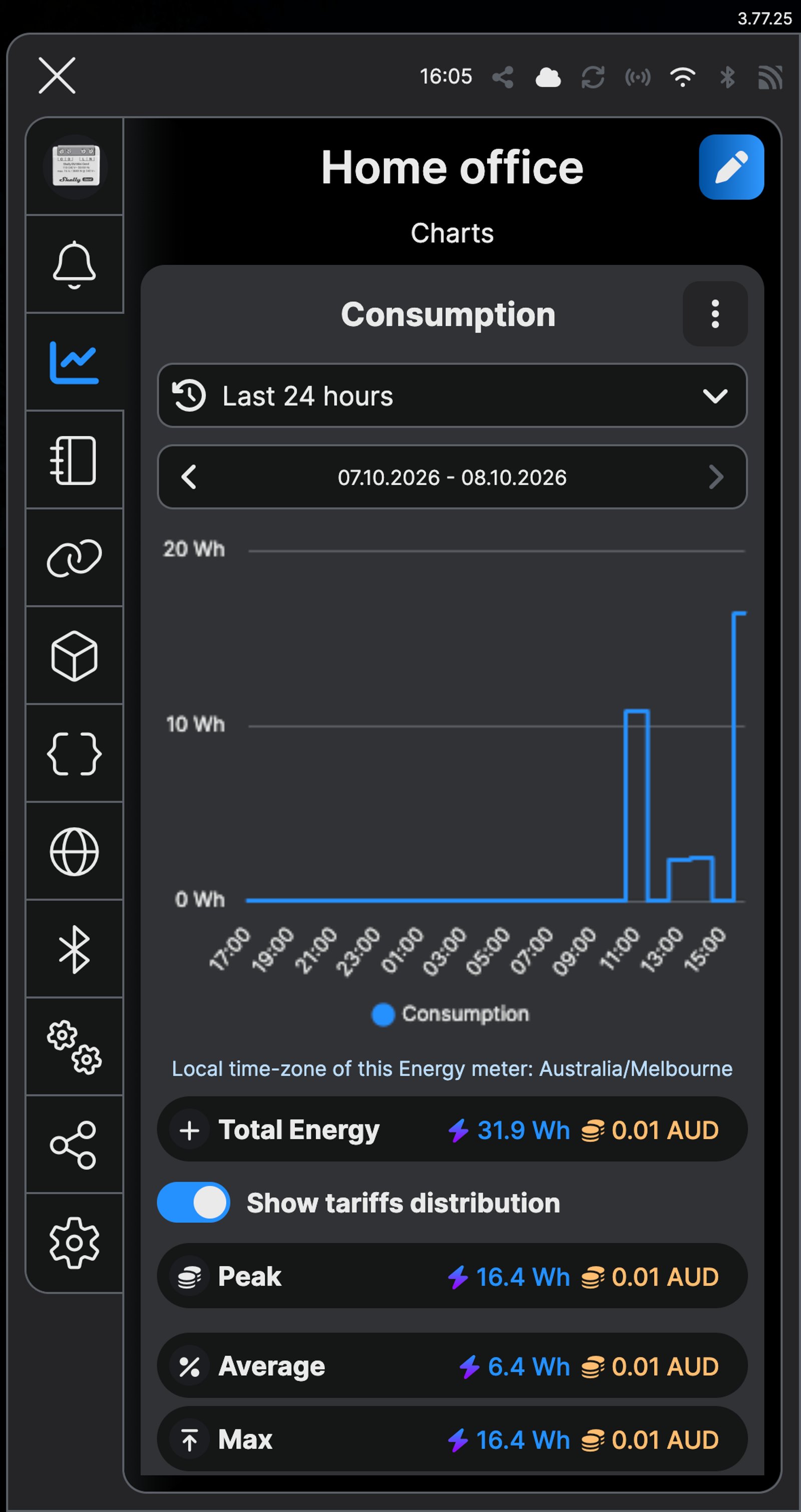Open the Consumption three-dot options menu

click(x=715, y=314)
